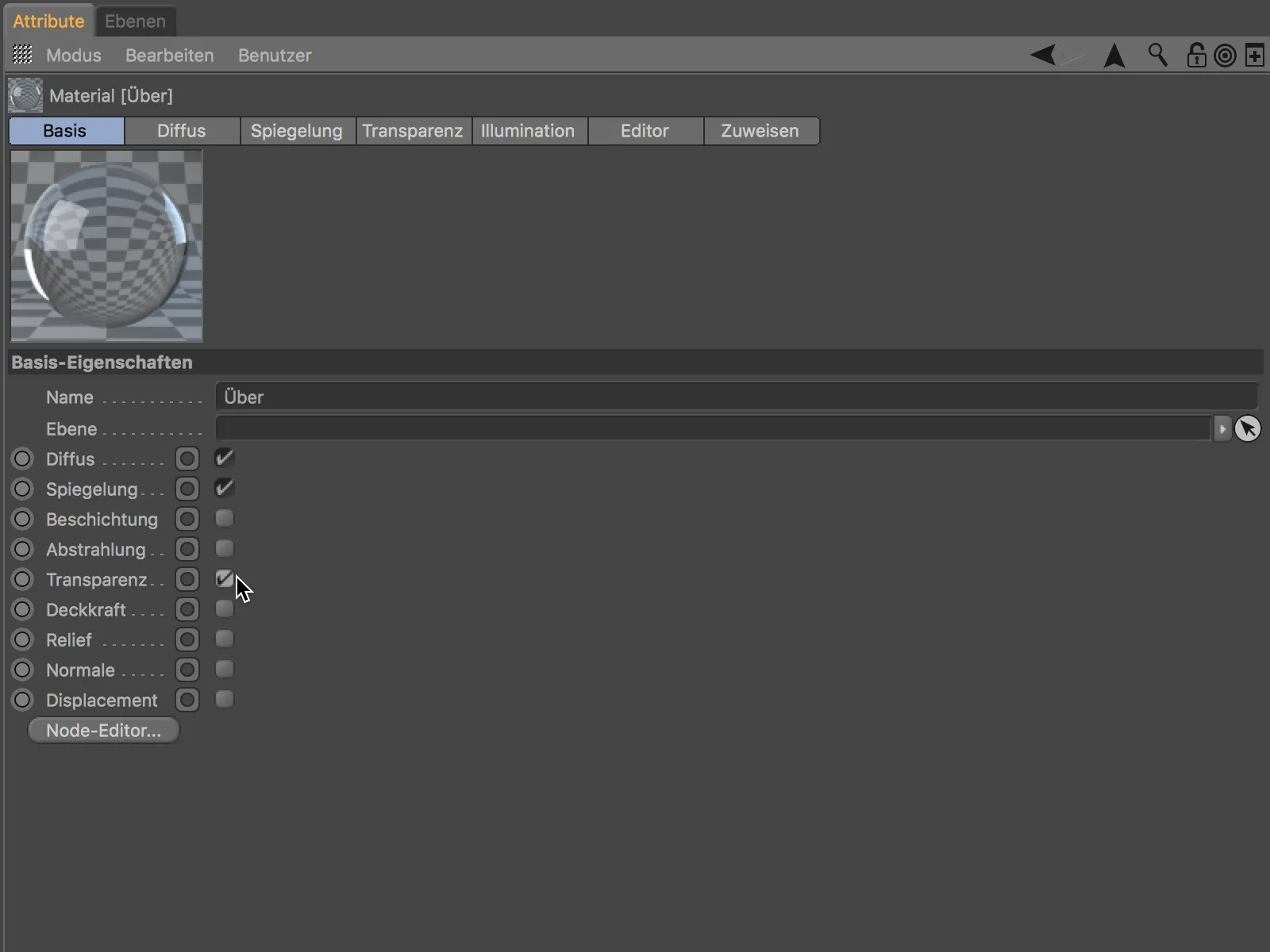The width and height of the screenshot is (1270, 952).
Task: Click the Displacement keyframe circle on left
Action: [22, 700]
